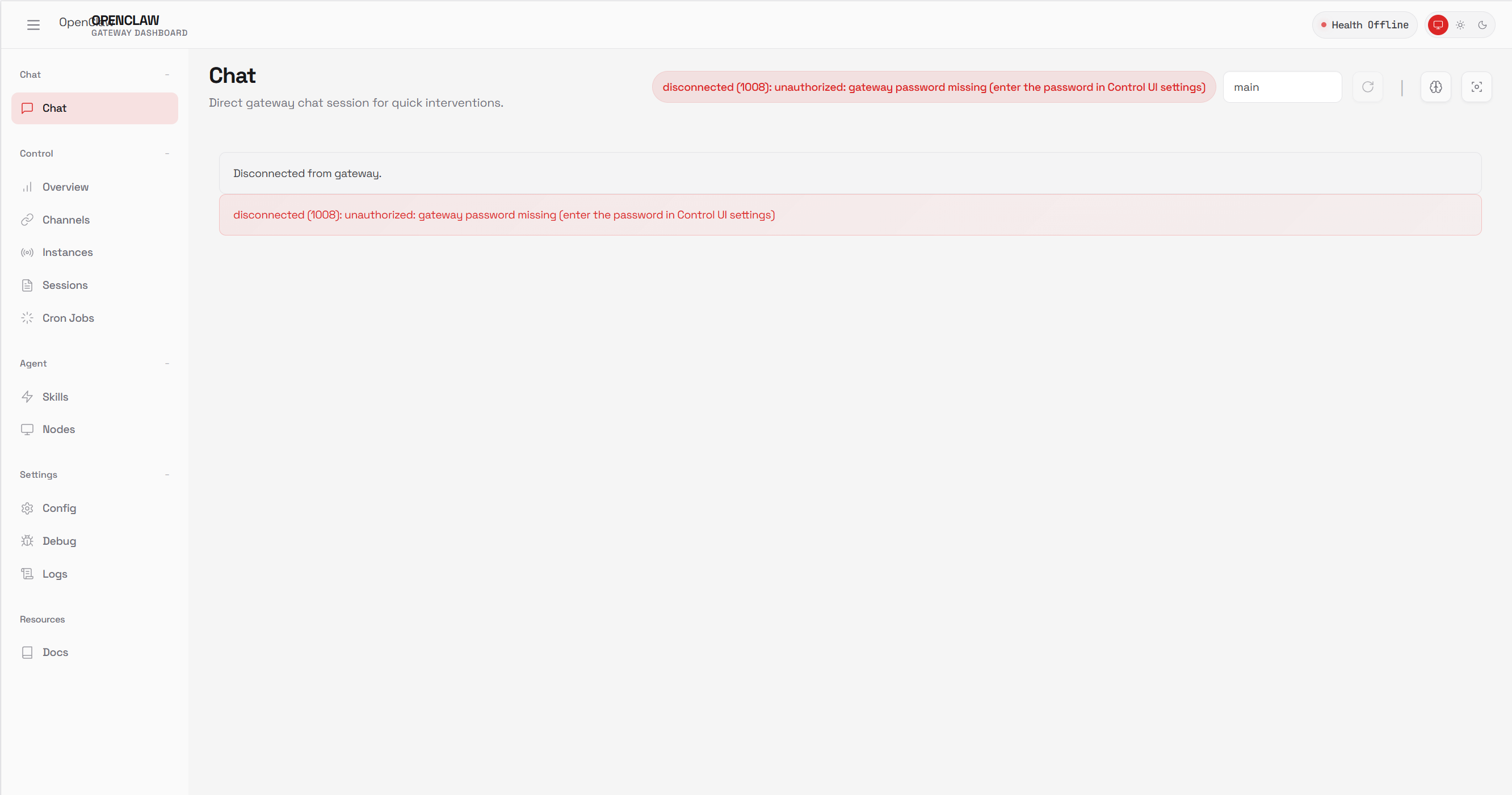Click the brain thinking toggle icon
The height and width of the screenshot is (795, 1512).
(1436, 87)
